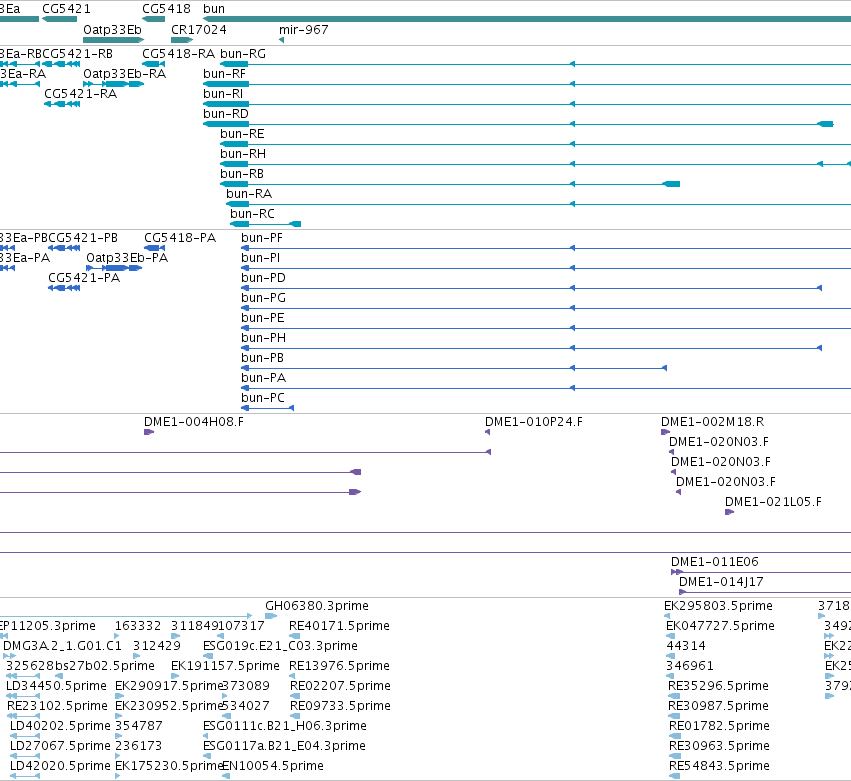Click the CG5421-PA protein label
The height and width of the screenshot is (781, 851).
[x=84, y=278]
